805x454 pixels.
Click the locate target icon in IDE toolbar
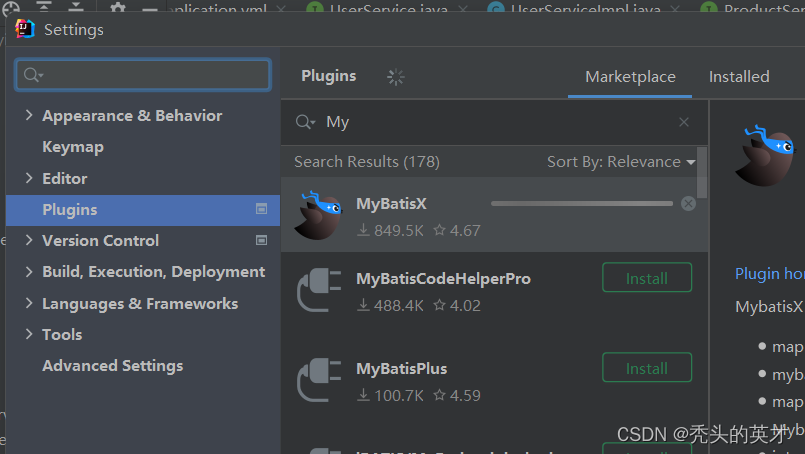11,7
